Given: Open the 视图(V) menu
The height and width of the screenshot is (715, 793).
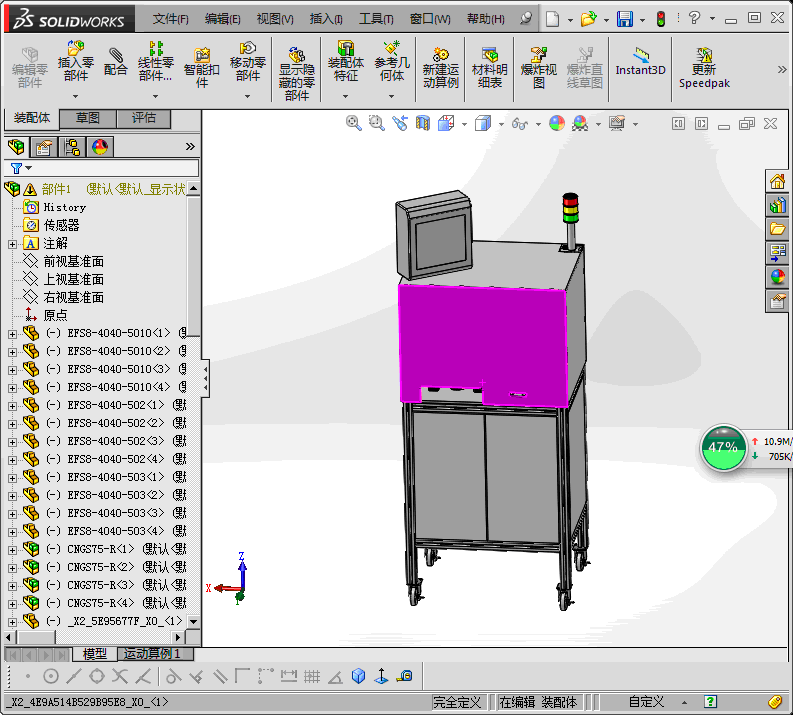Looking at the screenshot, I should pos(275,19).
